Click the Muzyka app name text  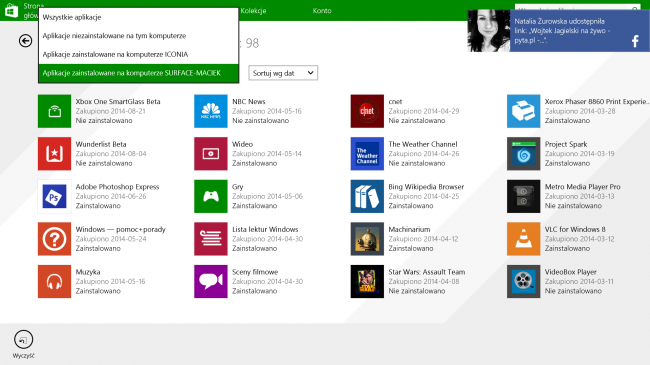click(88, 272)
